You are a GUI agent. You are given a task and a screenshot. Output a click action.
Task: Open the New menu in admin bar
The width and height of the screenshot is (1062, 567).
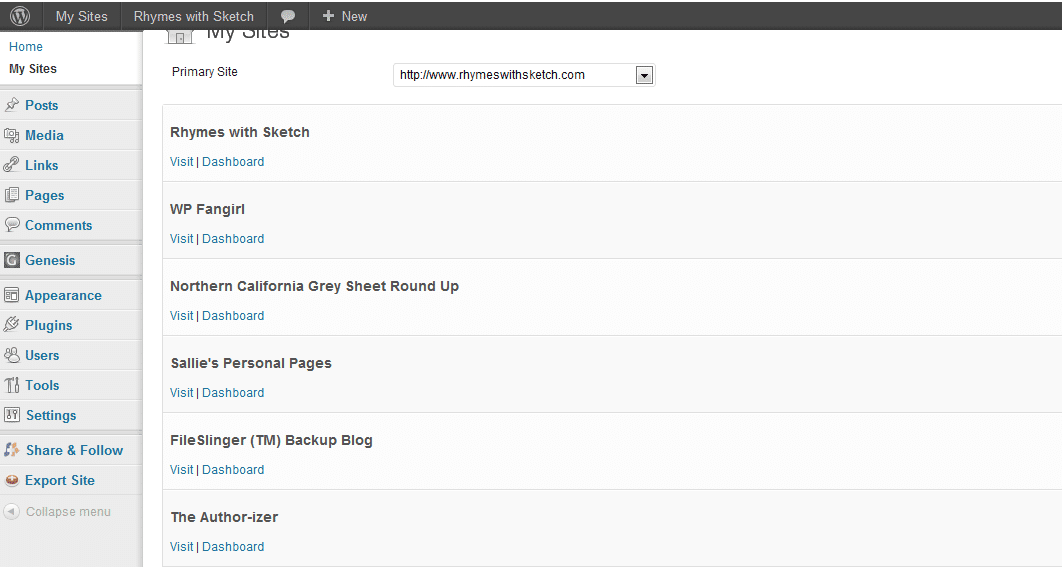[354, 16]
